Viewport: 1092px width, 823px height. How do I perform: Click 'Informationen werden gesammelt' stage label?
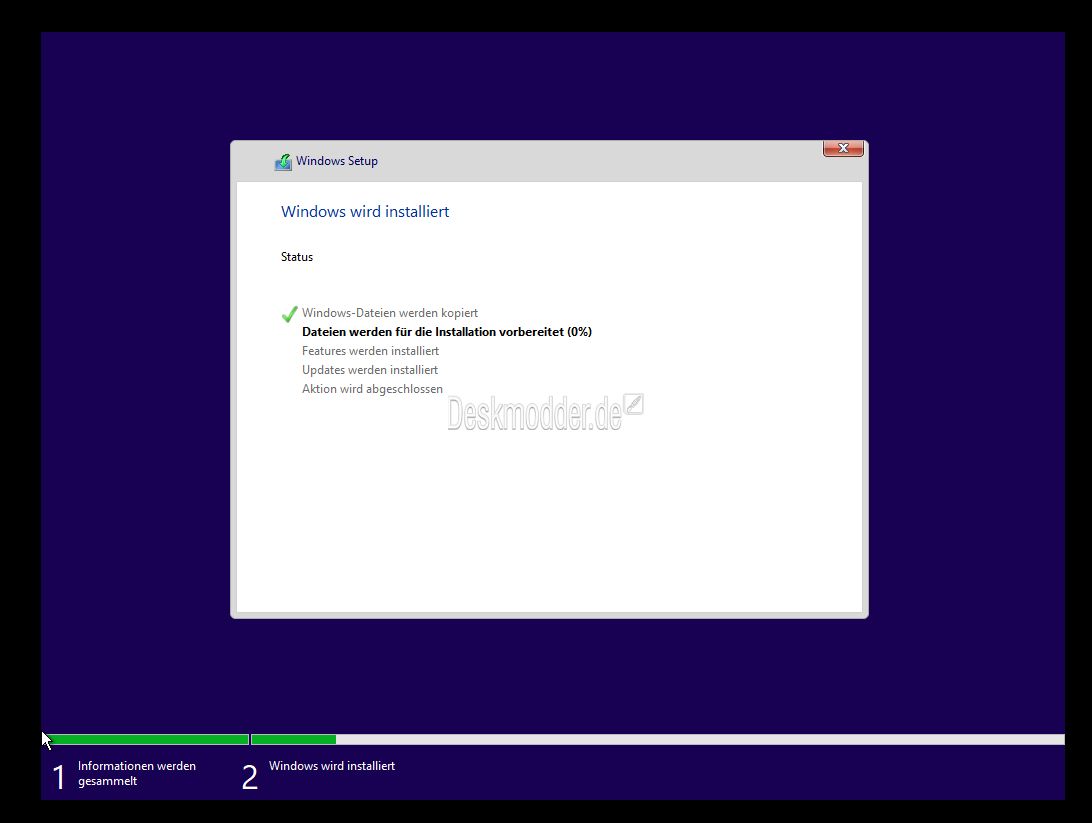click(x=136, y=774)
